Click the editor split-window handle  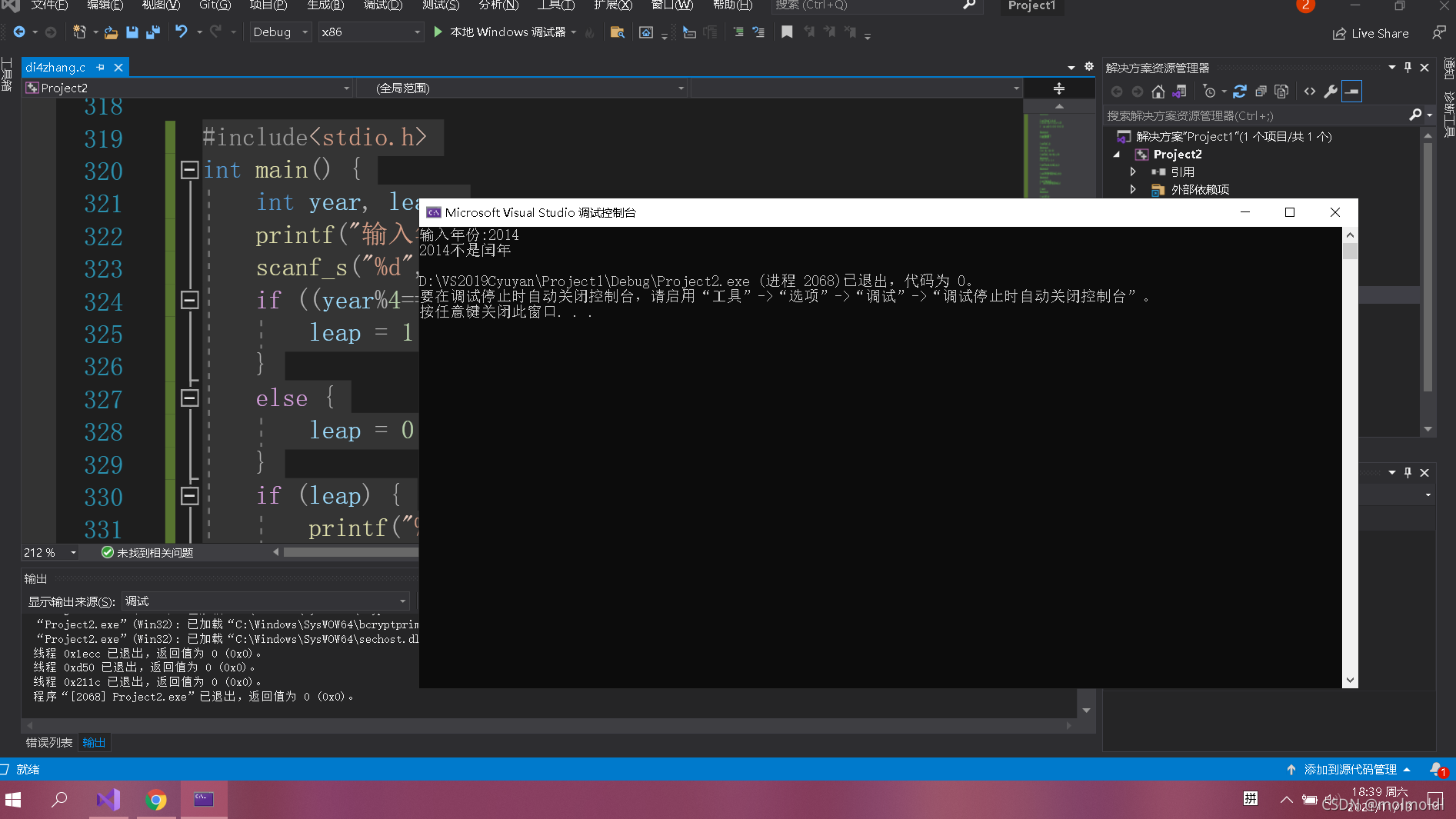(x=1059, y=88)
